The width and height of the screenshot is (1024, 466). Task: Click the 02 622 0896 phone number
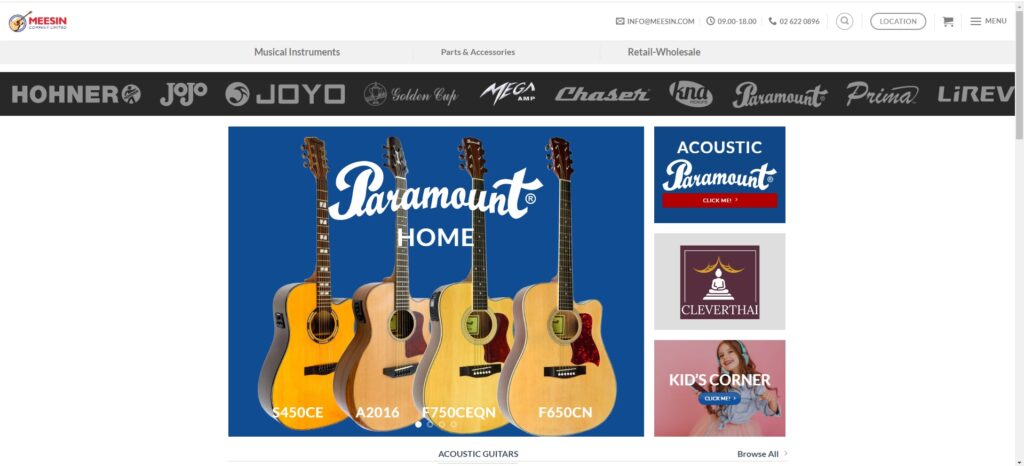pyautogui.click(x=794, y=22)
